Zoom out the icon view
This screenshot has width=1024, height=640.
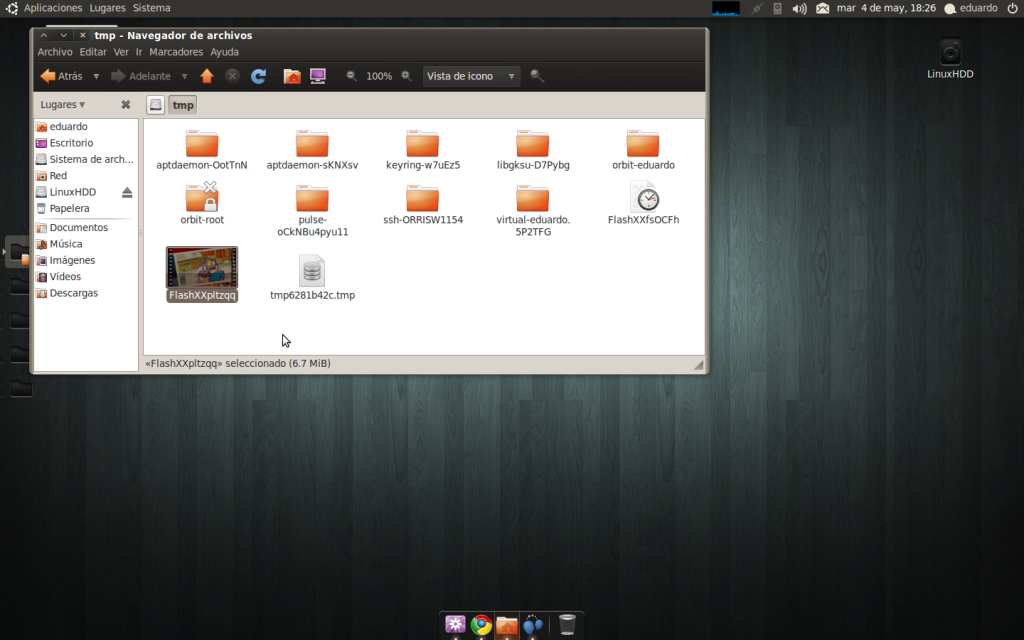351,76
